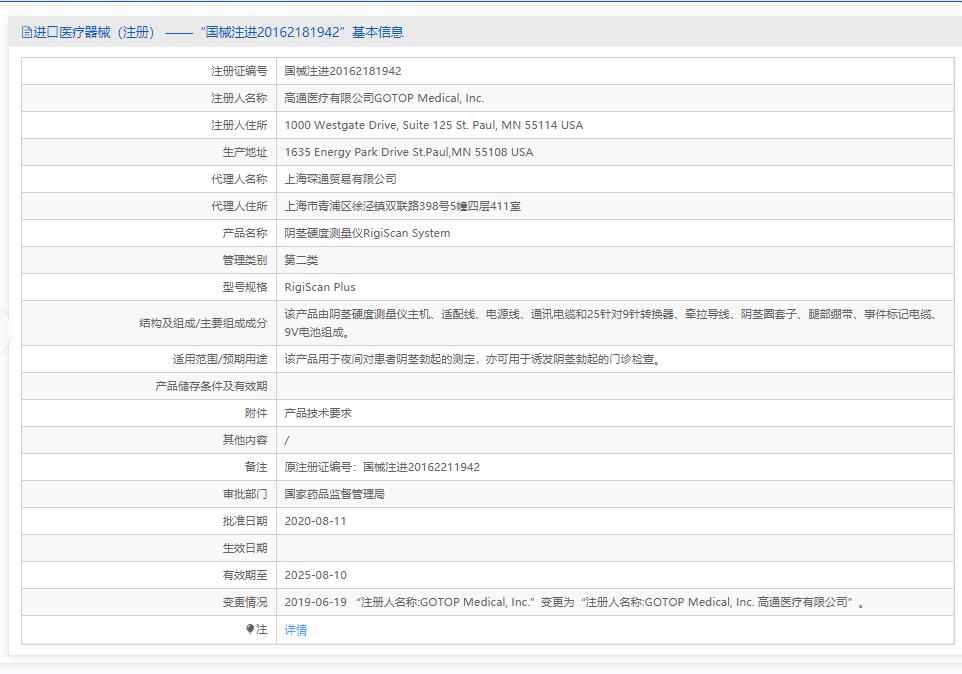Click the 适用范围/预期用途 label
This screenshot has width=962, height=674.
(220, 359)
